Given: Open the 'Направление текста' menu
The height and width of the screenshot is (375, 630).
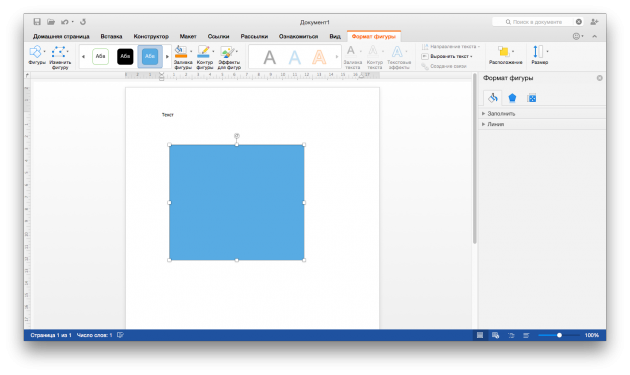Looking at the screenshot, I should pyautogui.click(x=450, y=47).
